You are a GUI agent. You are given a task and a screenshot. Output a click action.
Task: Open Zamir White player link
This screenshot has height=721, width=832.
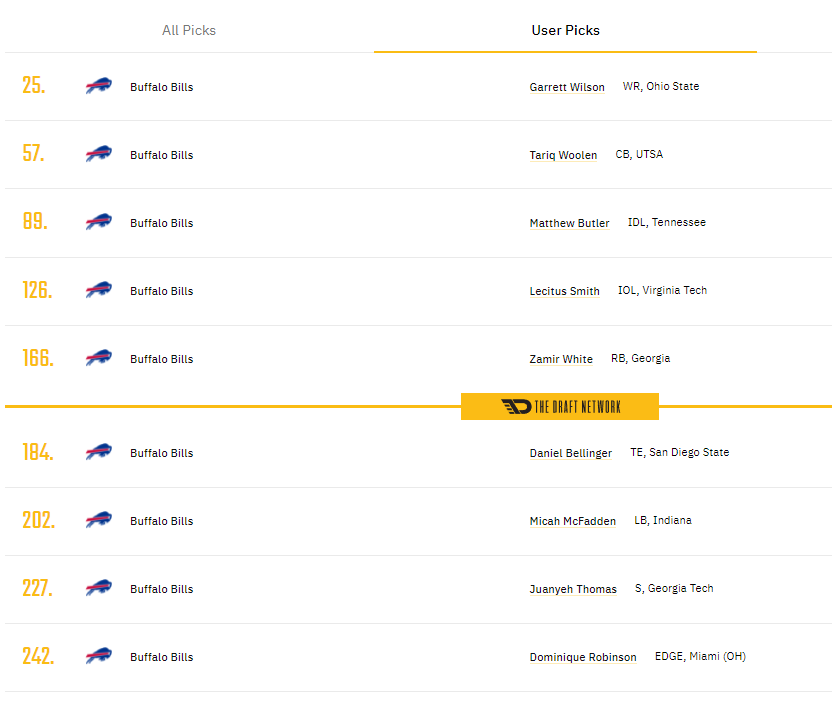click(x=561, y=359)
